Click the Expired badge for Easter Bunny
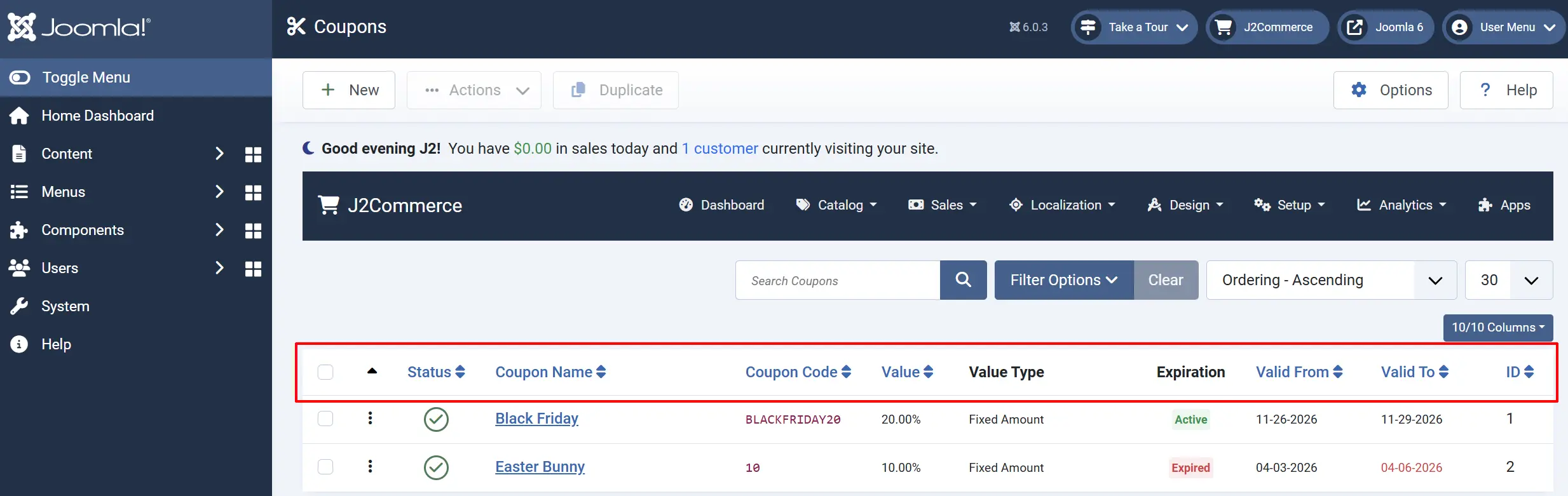1568x496 pixels. tap(1190, 468)
